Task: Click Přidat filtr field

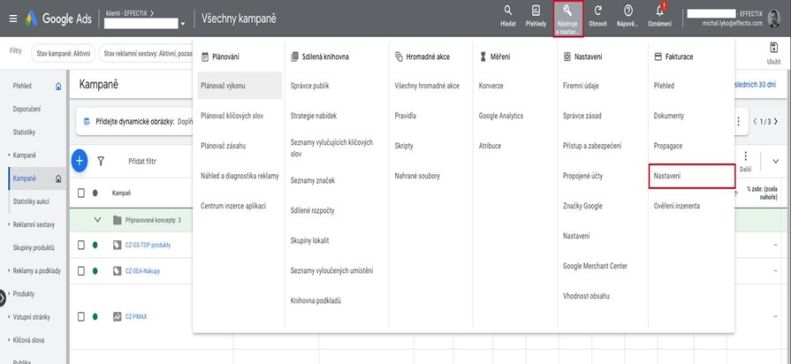Action: (142, 161)
